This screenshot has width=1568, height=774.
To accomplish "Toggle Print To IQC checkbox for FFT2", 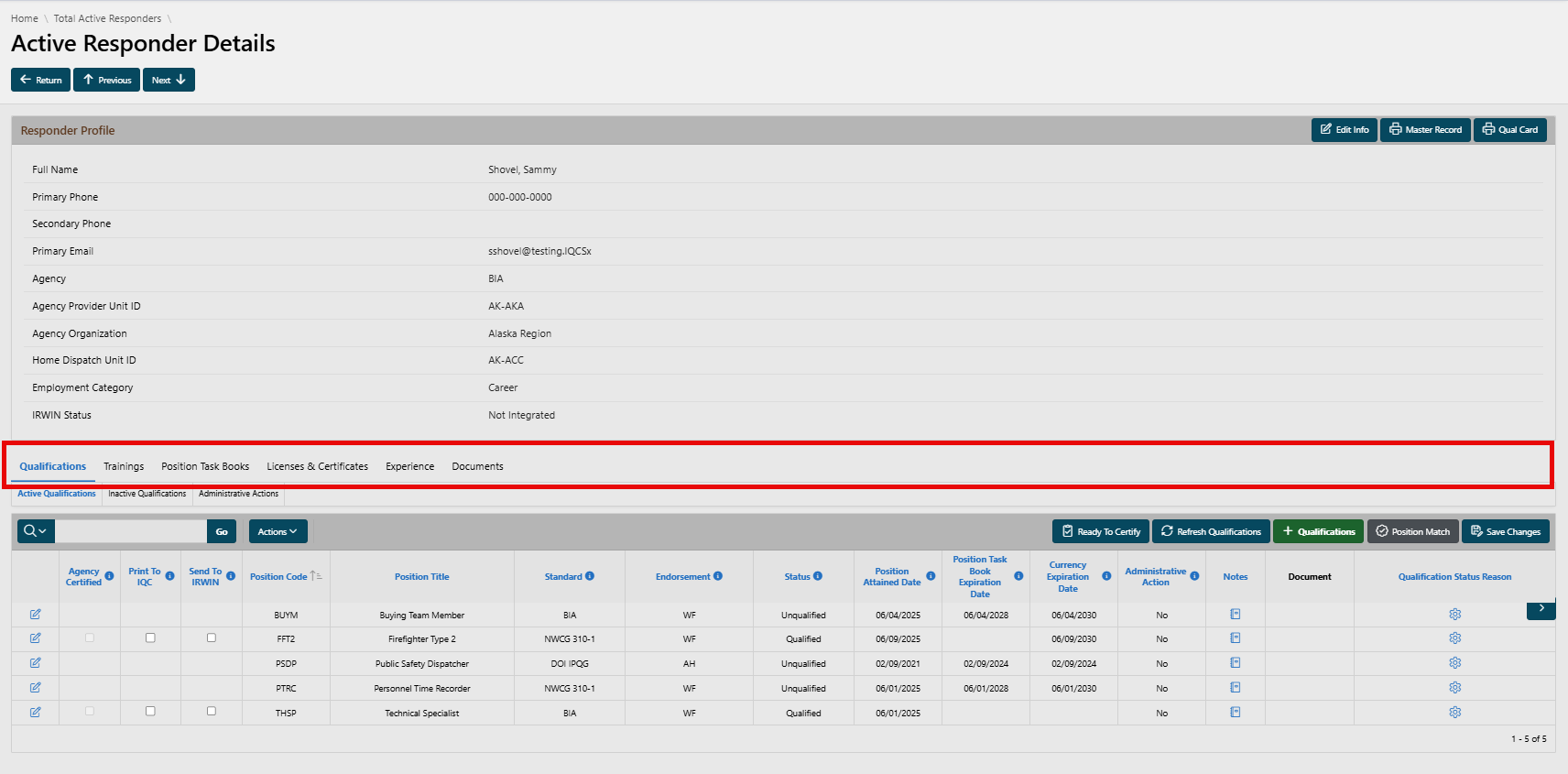I will [x=150, y=638].
